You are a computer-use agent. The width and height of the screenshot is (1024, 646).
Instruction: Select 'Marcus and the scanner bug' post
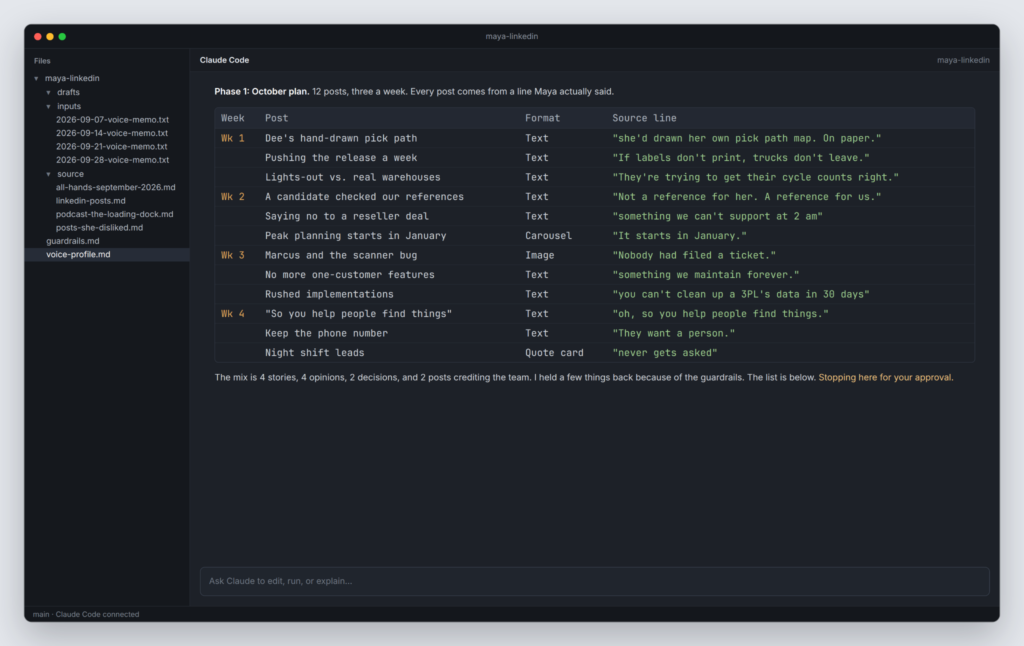[x=341, y=255]
